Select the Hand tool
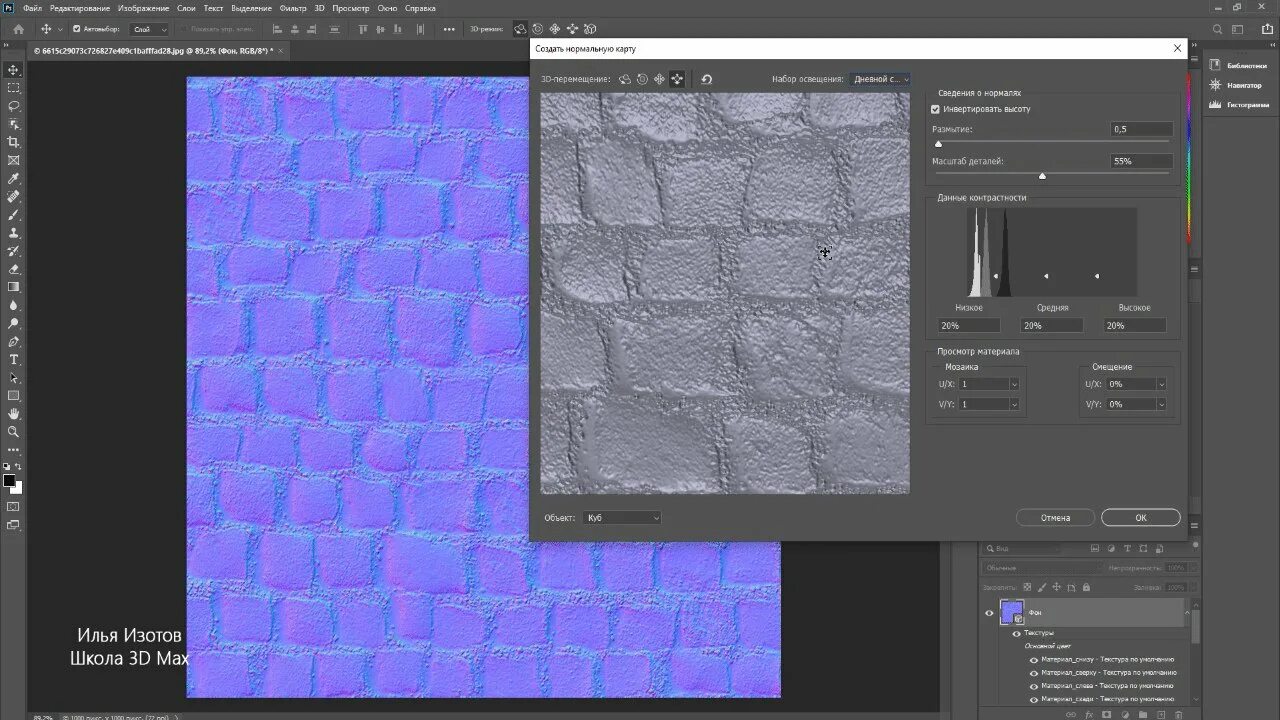The width and height of the screenshot is (1280, 720). [14, 413]
